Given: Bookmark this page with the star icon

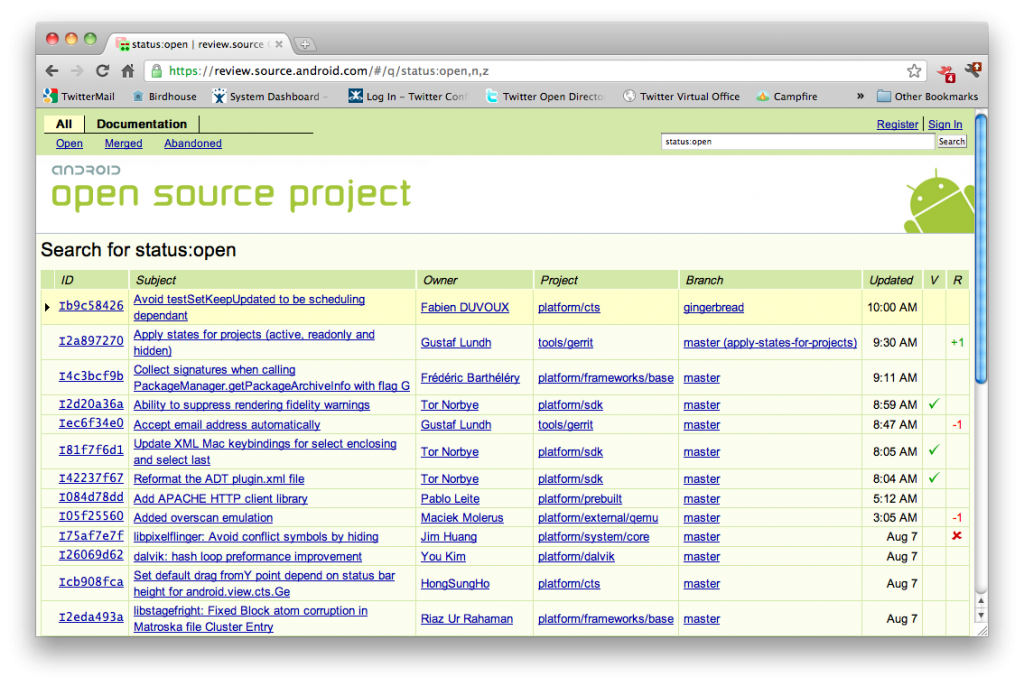Looking at the screenshot, I should tap(913, 71).
